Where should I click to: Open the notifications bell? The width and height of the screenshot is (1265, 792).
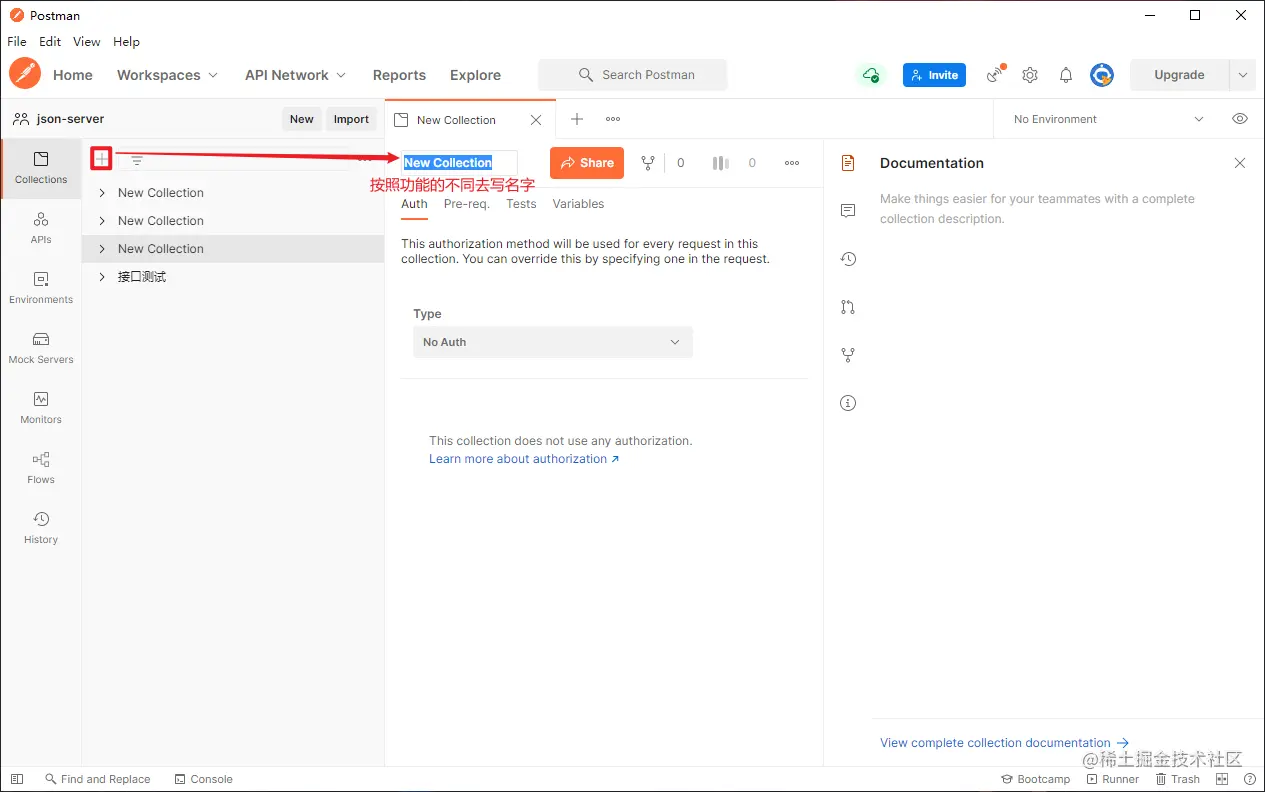1066,75
